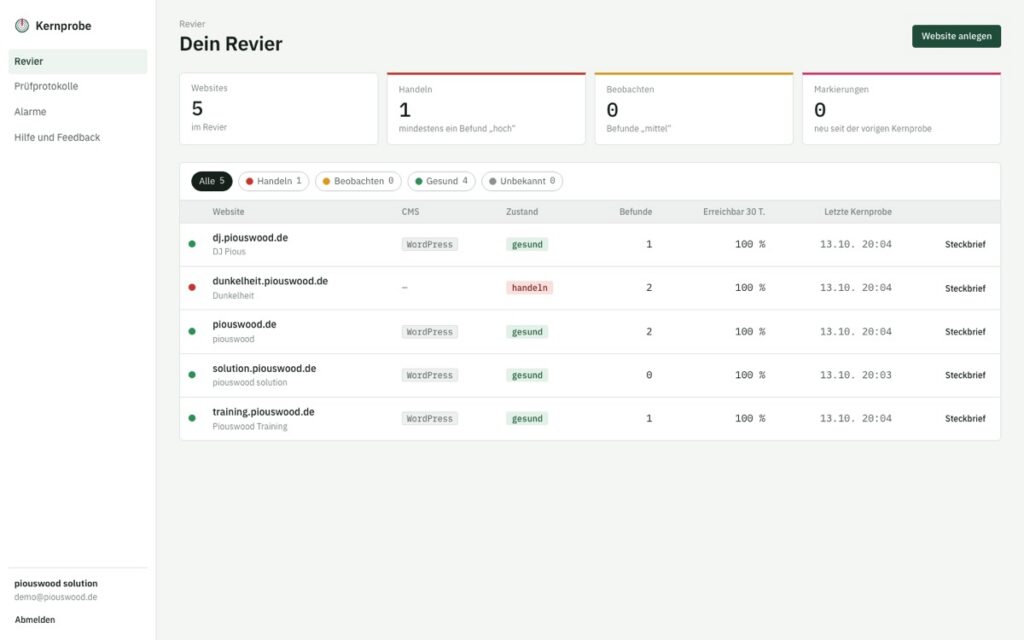Click the Revier breadcrumb above the title

192,24
